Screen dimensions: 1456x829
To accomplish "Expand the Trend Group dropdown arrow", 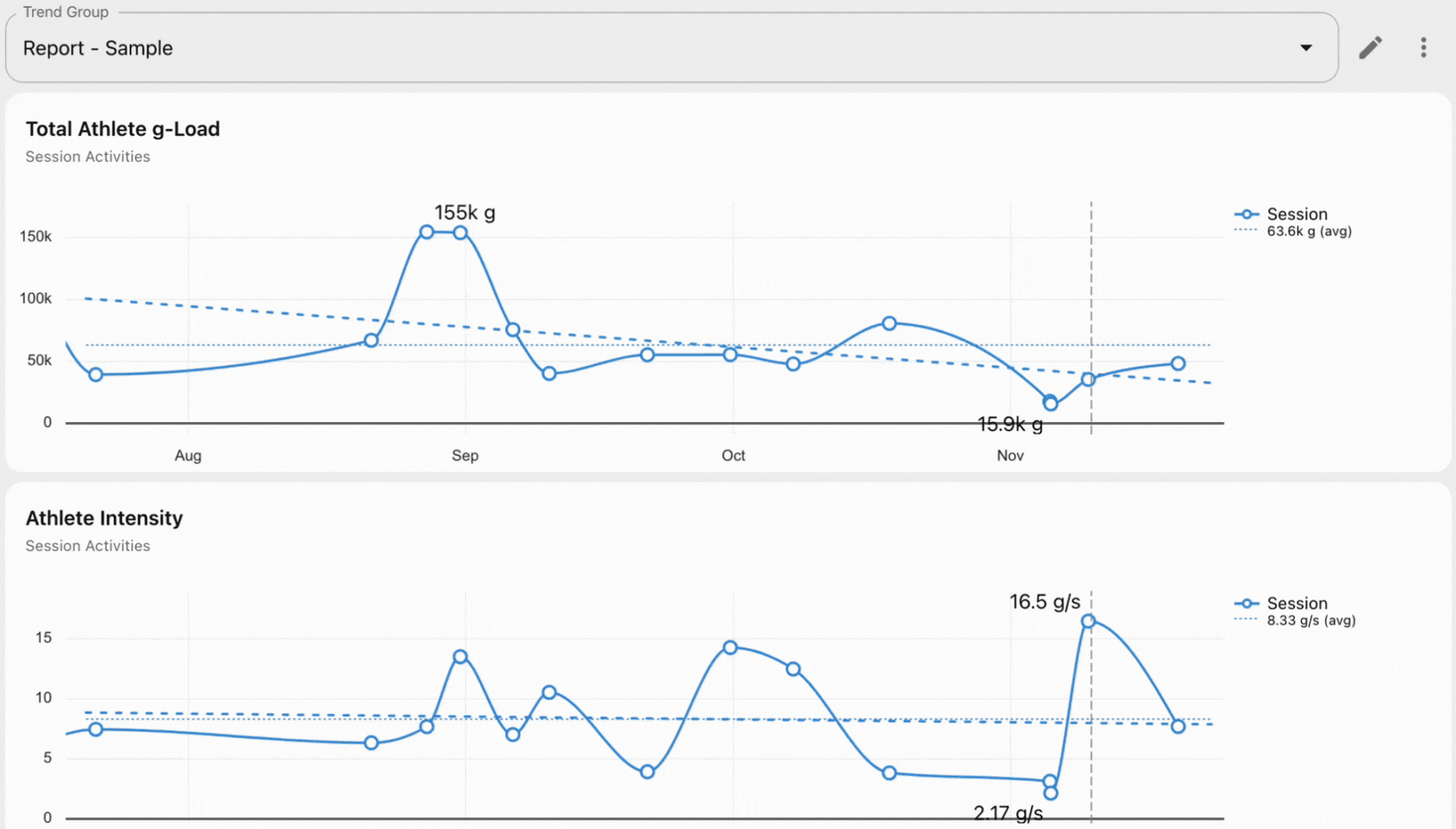I will (x=1305, y=48).
